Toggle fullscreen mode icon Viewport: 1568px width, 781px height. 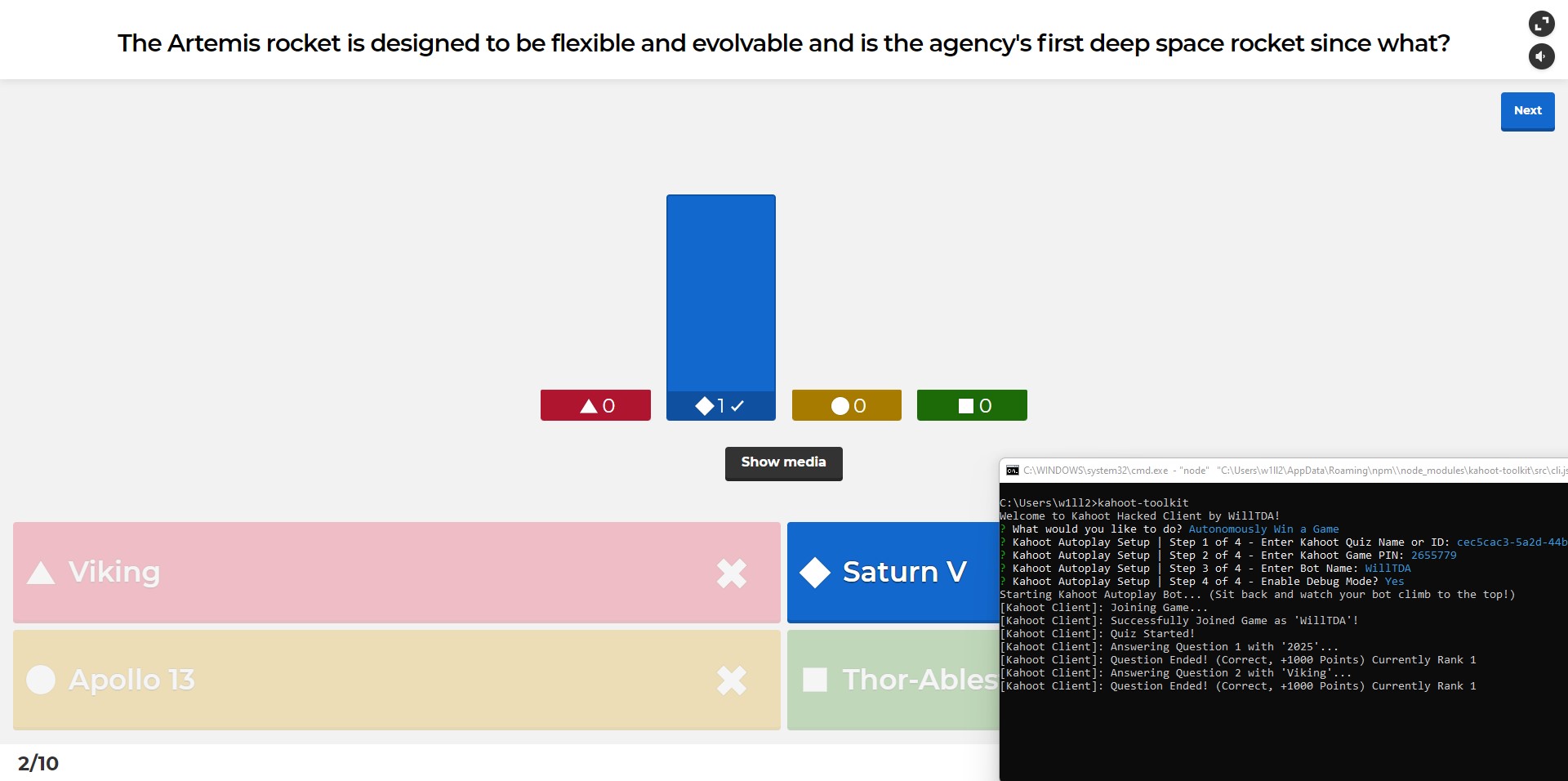[1541, 24]
